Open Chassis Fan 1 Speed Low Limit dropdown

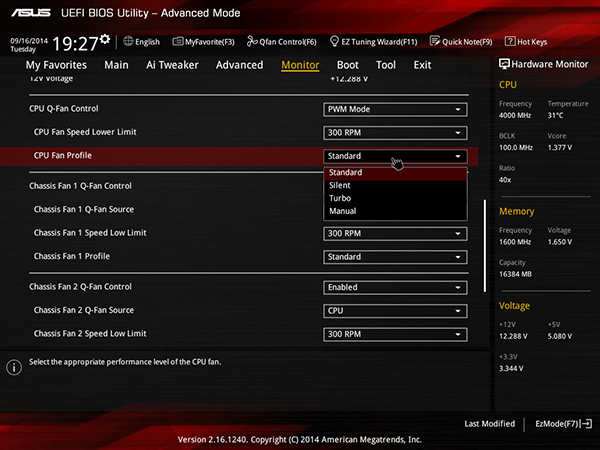[395, 233]
